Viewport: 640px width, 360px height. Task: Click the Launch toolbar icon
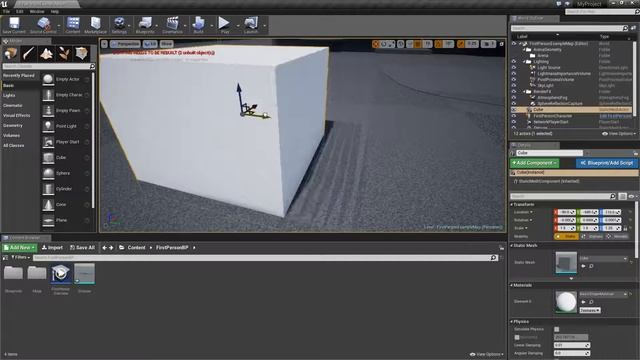coord(251,24)
